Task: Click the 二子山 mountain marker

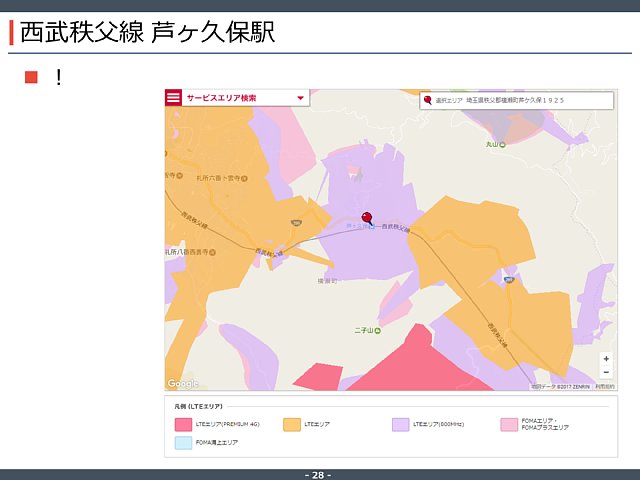Action: (378, 331)
